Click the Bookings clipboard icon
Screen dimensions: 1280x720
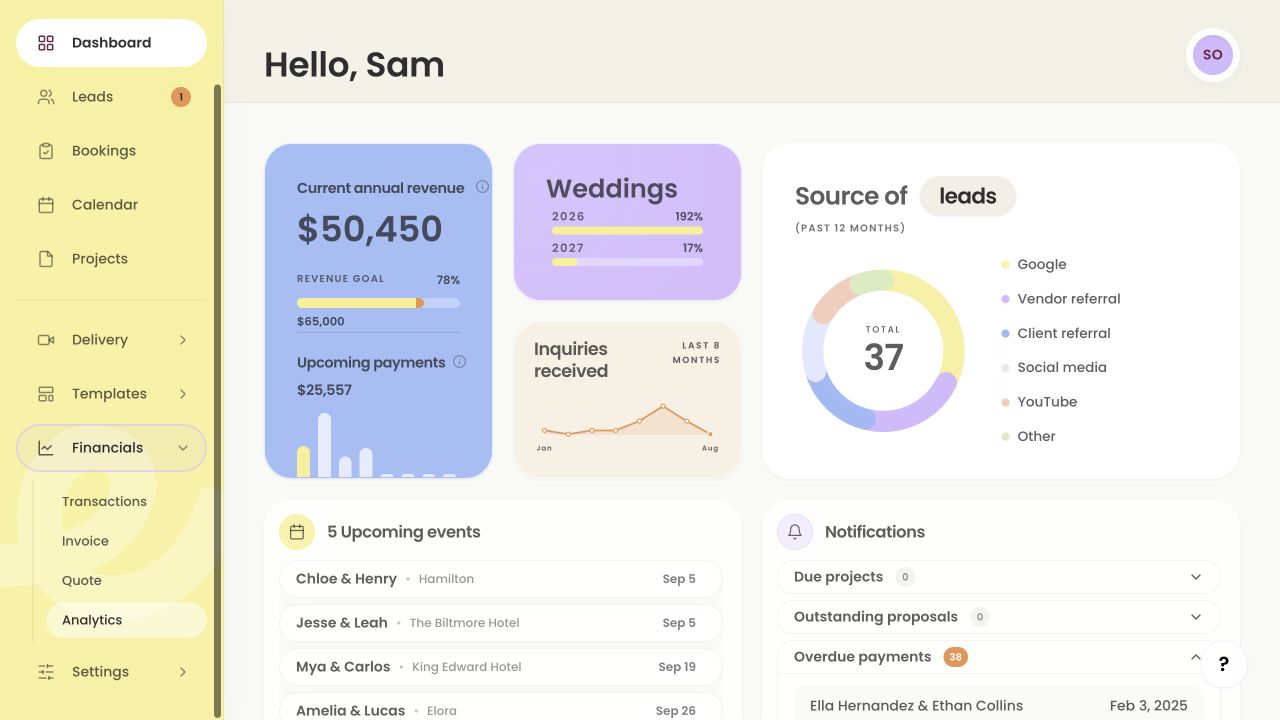pyautogui.click(x=46, y=151)
